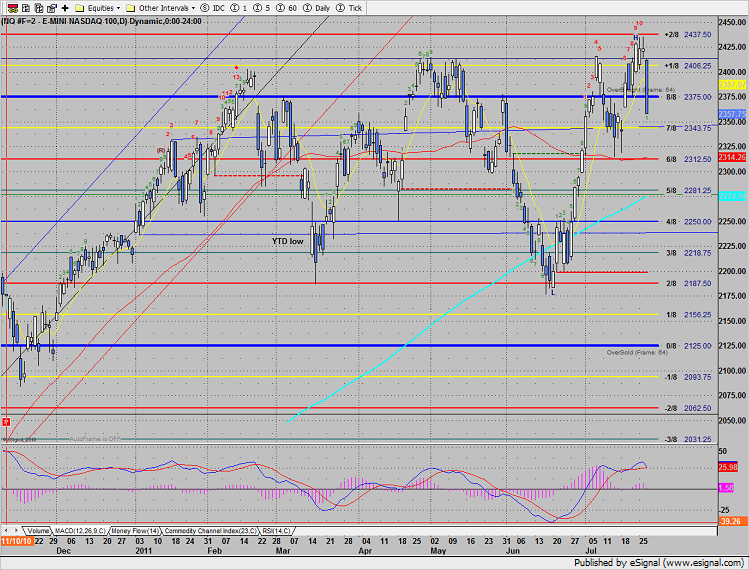Select the IDC symbol button
This screenshot has width=749, height=570.
(213, 8)
